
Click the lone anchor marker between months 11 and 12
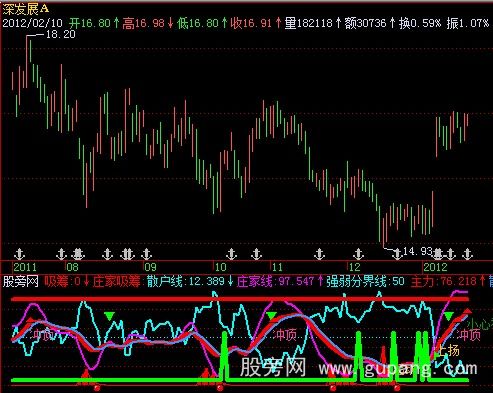click(319, 254)
